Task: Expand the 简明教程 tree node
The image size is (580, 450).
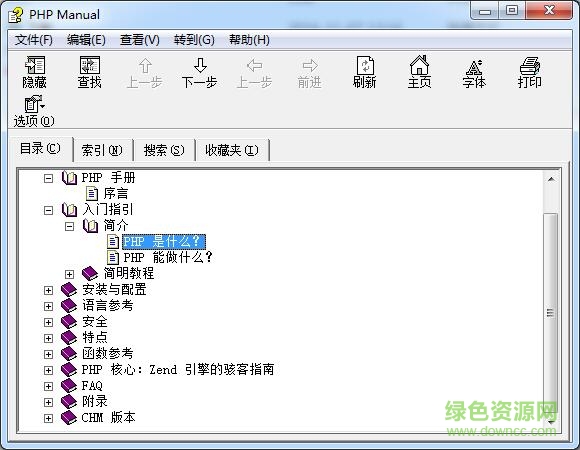Action: click(x=69, y=274)
